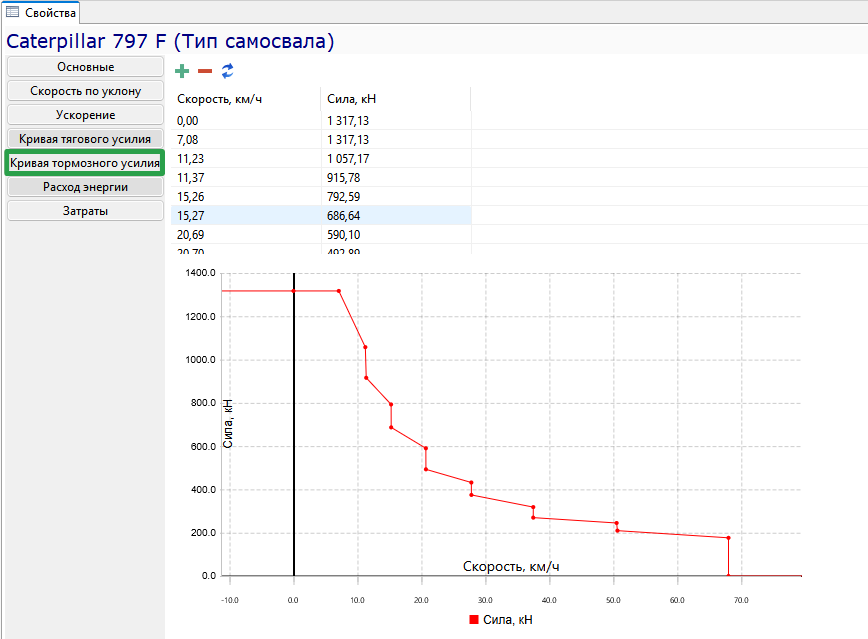Select force cell 915,78
Screen dimensions: 868x639
396,178
